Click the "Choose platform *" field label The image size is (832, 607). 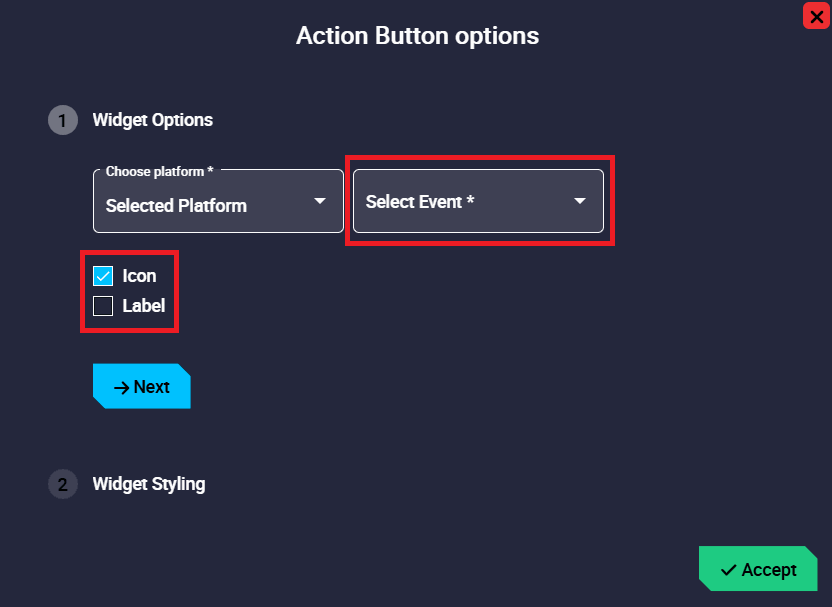pos(160,172)
